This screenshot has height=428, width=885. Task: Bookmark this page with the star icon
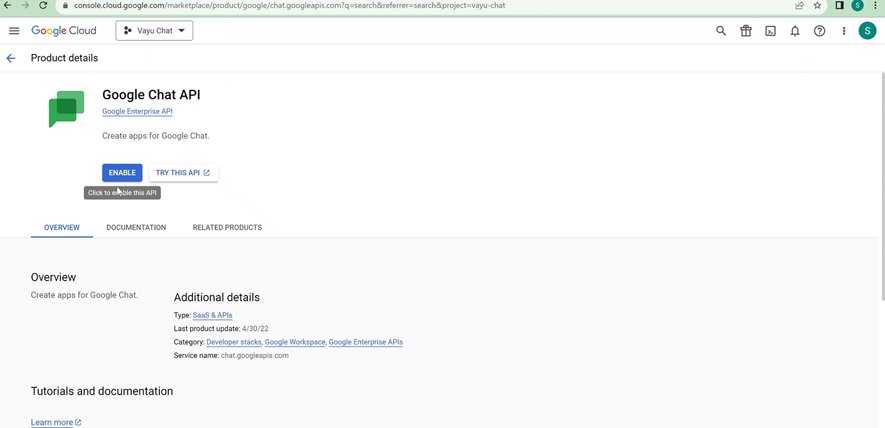pyautogui.click(x=817, y=6)
